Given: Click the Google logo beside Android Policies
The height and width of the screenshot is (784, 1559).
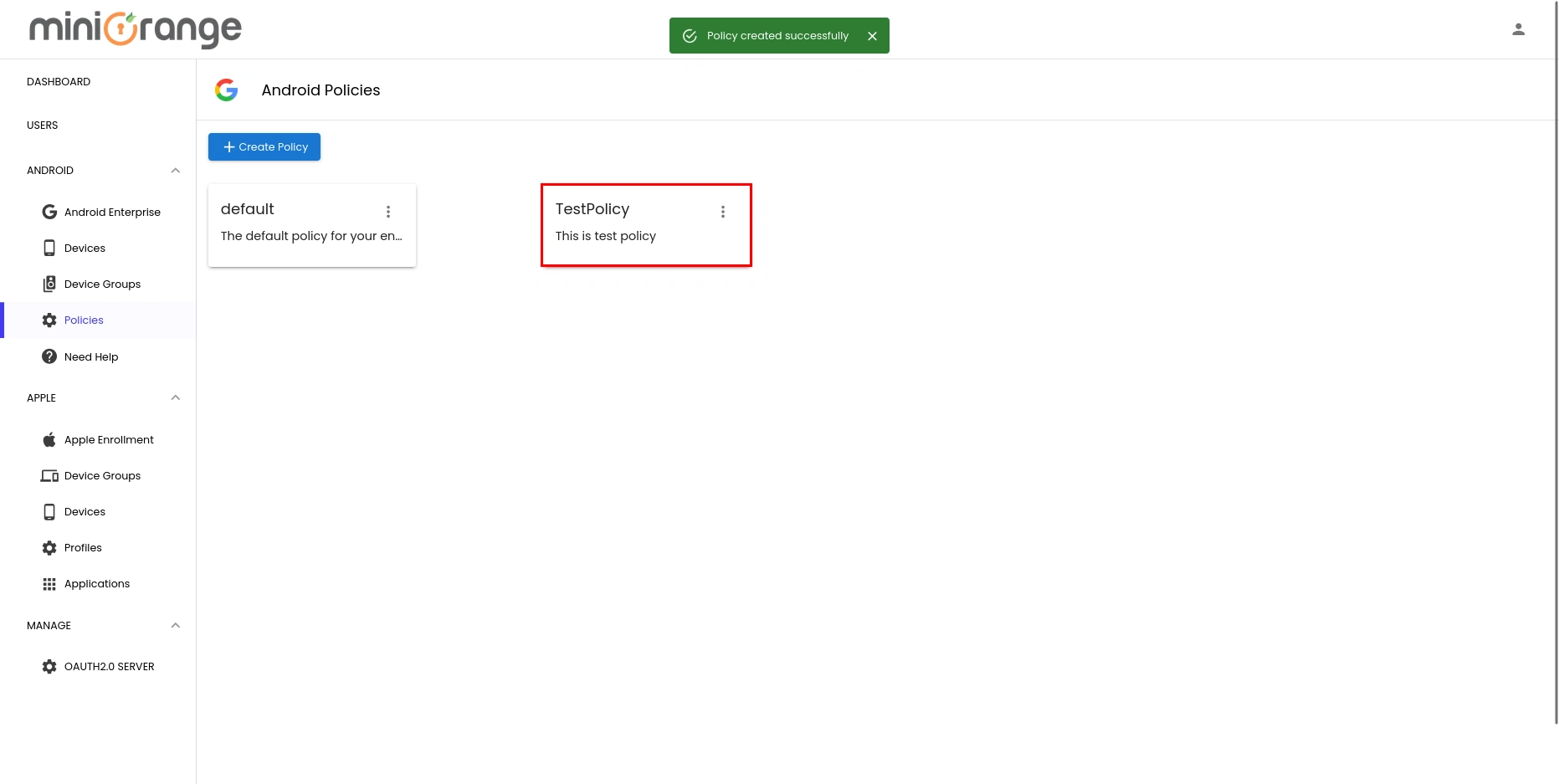Looking at the screenshot, I should pos(226,90).
